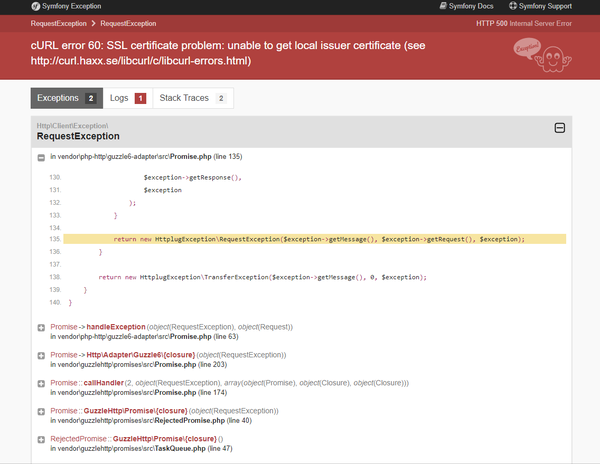Open the Symfony Docs link
This screenshot has height=464, width=600.
pos(466,6)
